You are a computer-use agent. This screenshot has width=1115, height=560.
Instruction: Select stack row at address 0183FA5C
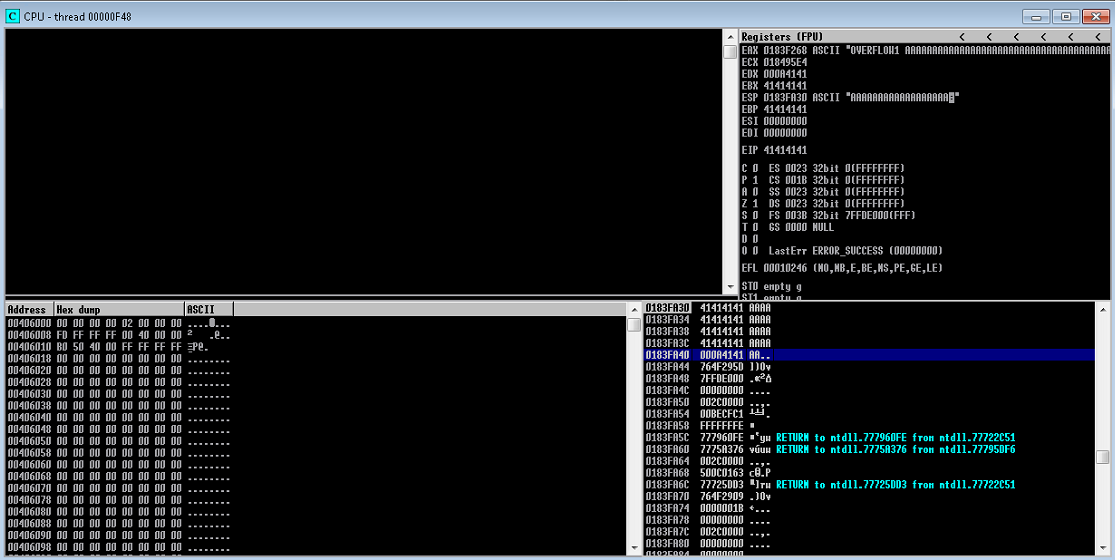pyautogui.click(x=670, y=438)
